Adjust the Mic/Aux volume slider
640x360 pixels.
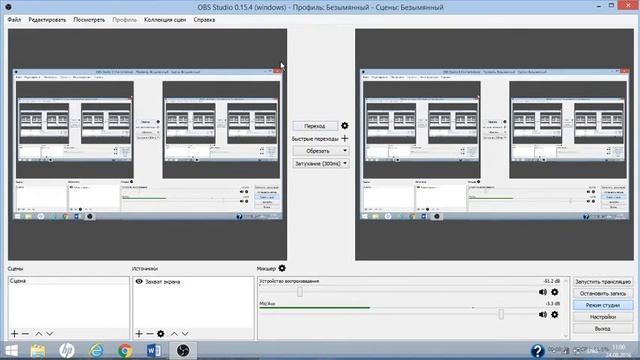[501, 314]
